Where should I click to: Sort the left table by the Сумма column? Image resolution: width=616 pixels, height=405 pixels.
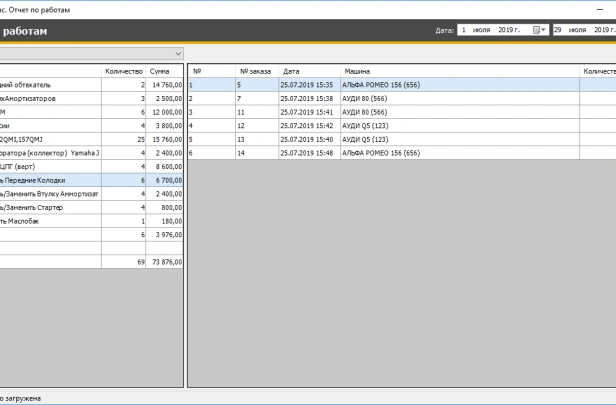(x=165, y=72)
